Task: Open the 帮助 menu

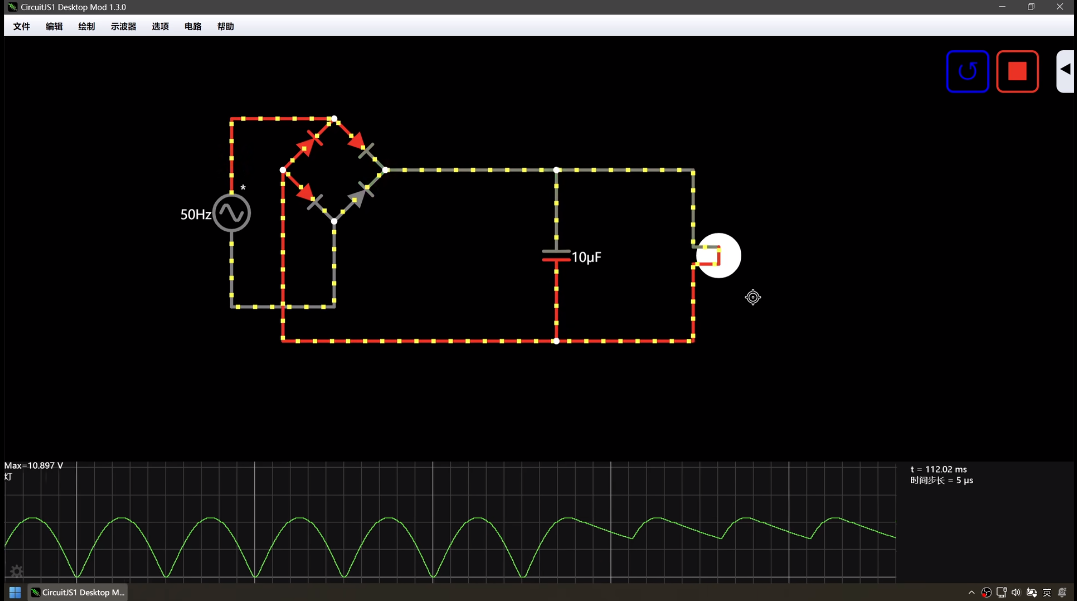Action: [x=226, y=26]
